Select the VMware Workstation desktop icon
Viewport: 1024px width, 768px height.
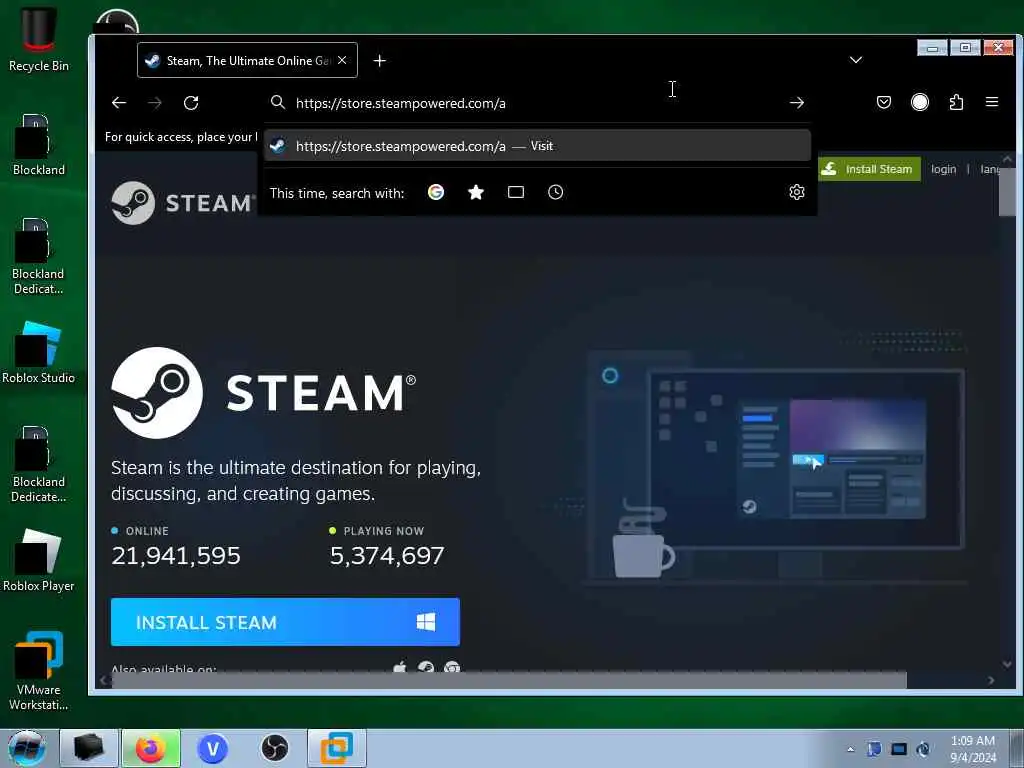pyautogui.click(x=39, y=671)
